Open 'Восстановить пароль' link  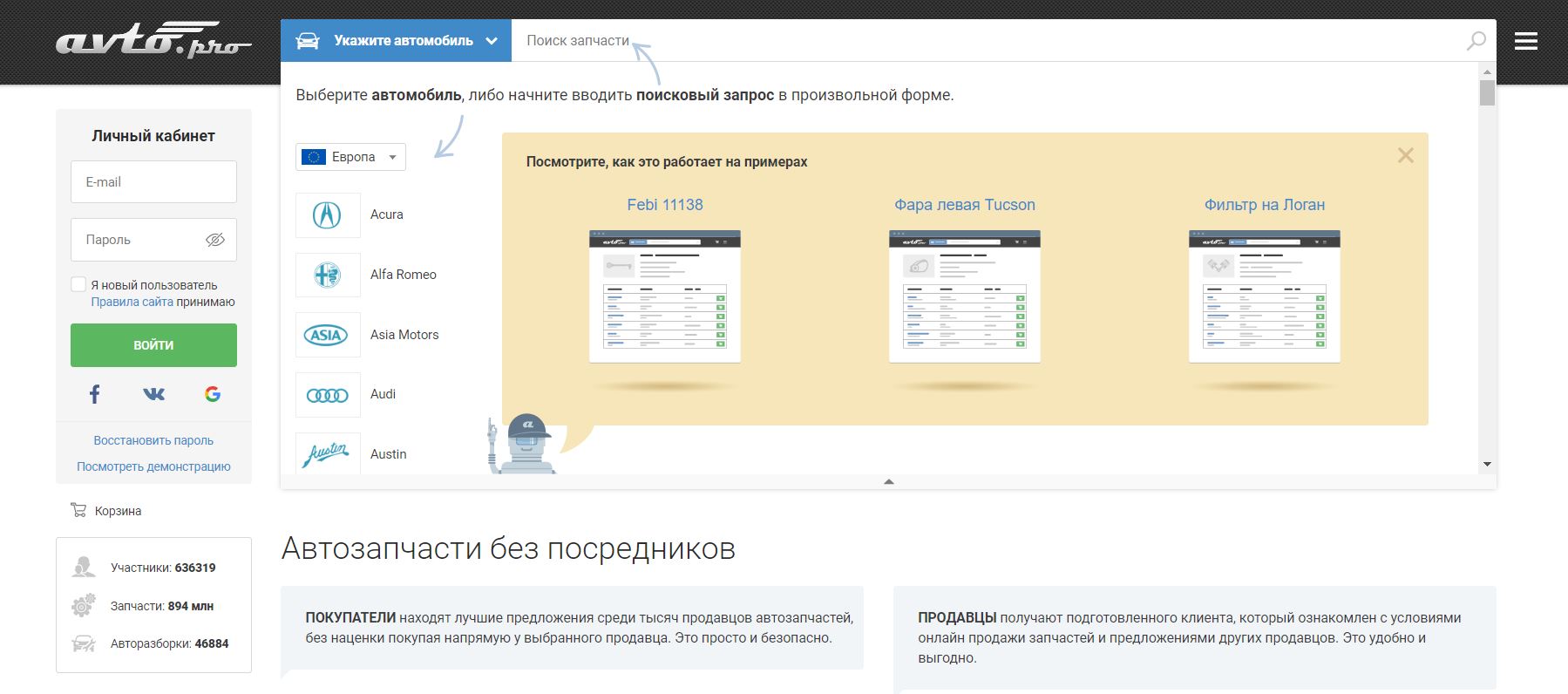pos(153,440)
